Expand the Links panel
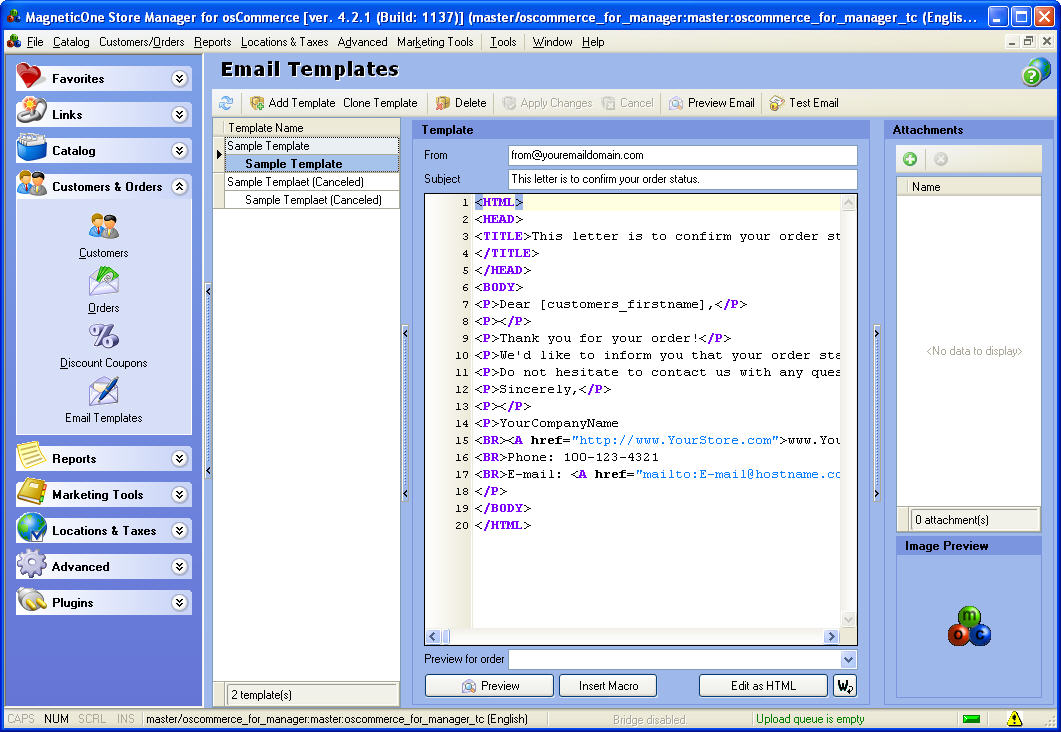 tap(179, 114)
